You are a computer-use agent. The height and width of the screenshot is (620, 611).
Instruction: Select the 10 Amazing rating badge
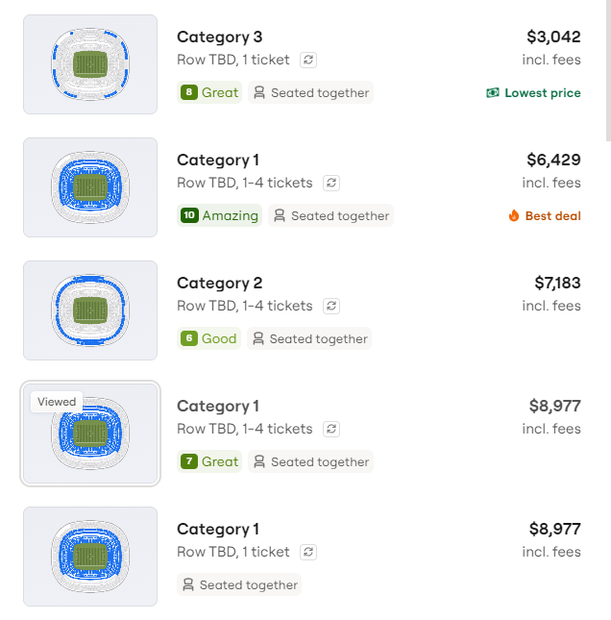pyautogui.click(x=219, y=216)
